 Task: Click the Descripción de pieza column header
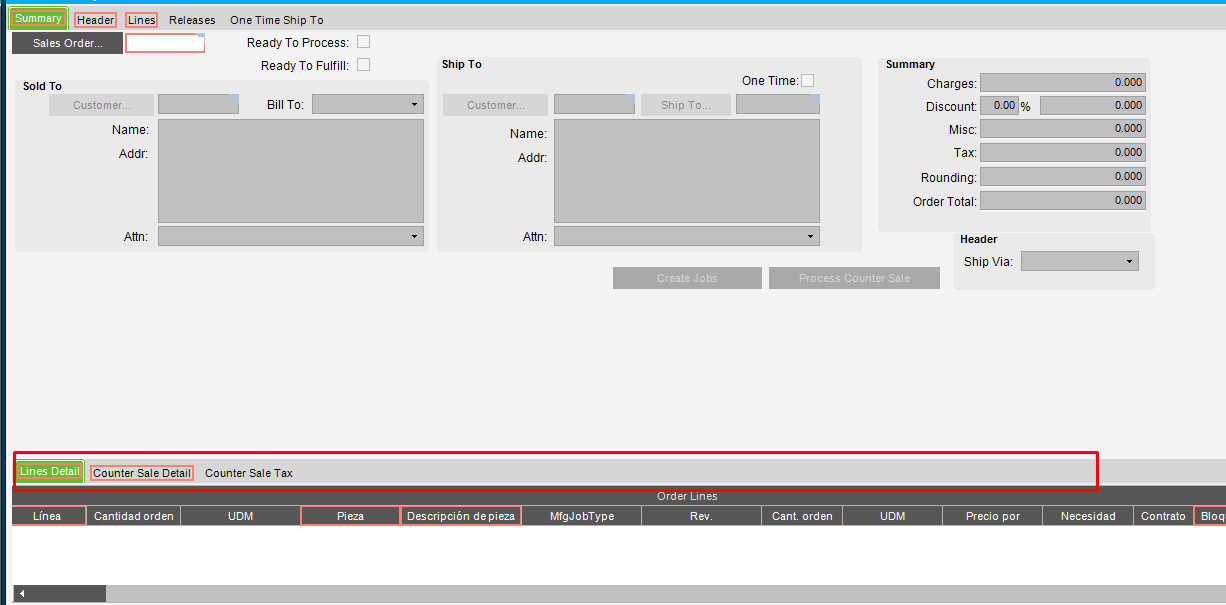461,516
